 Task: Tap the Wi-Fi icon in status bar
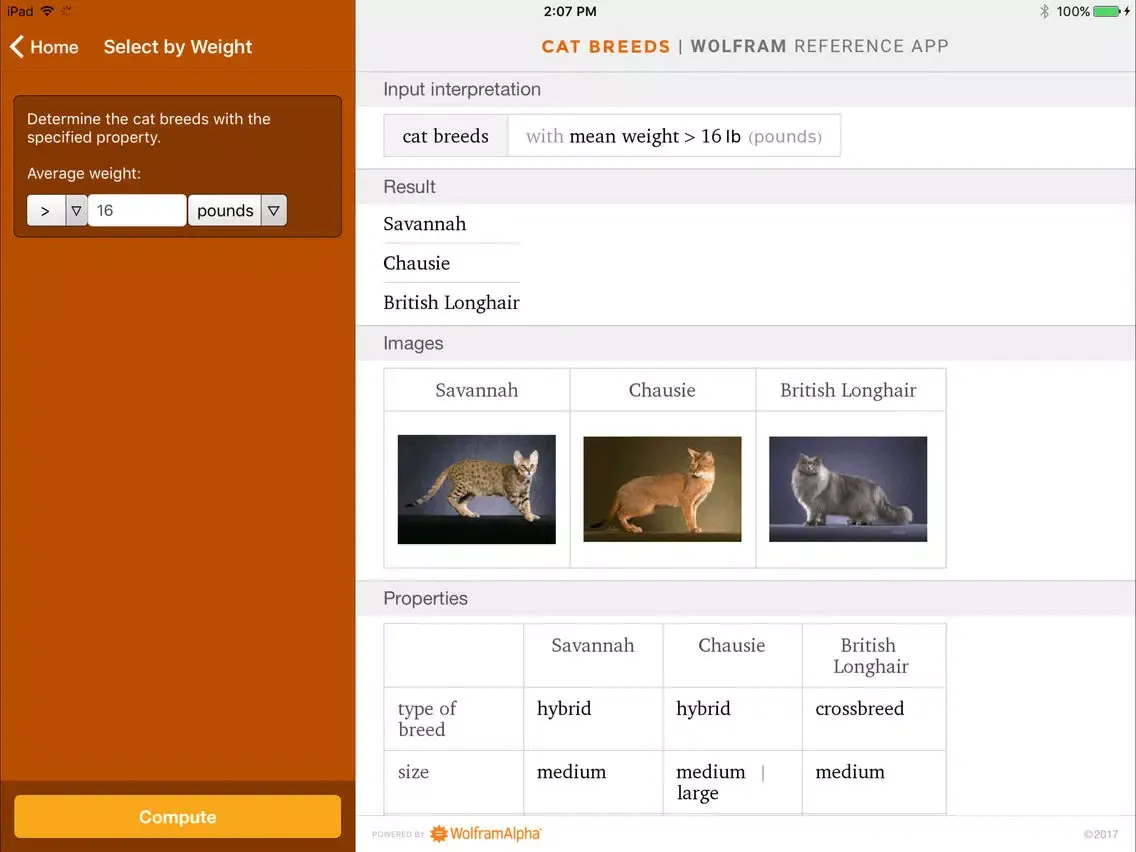[x=47, y=11]
